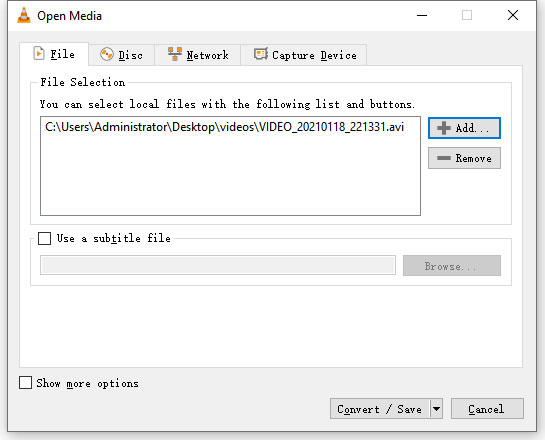Enable the Use a subtitle file checkbox
Screen dimensions: 545x440
[x=44, y=238]
